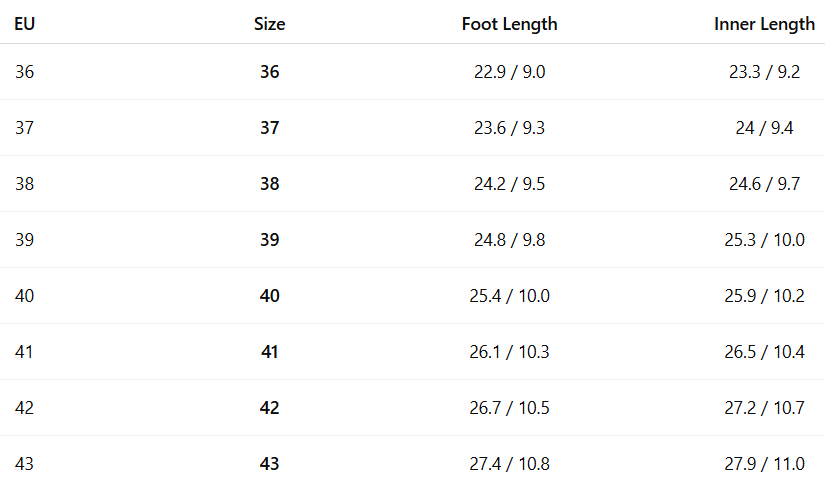Select bold size 40 cell
Viewport: 825px width, 482px height.
[269, 296]
